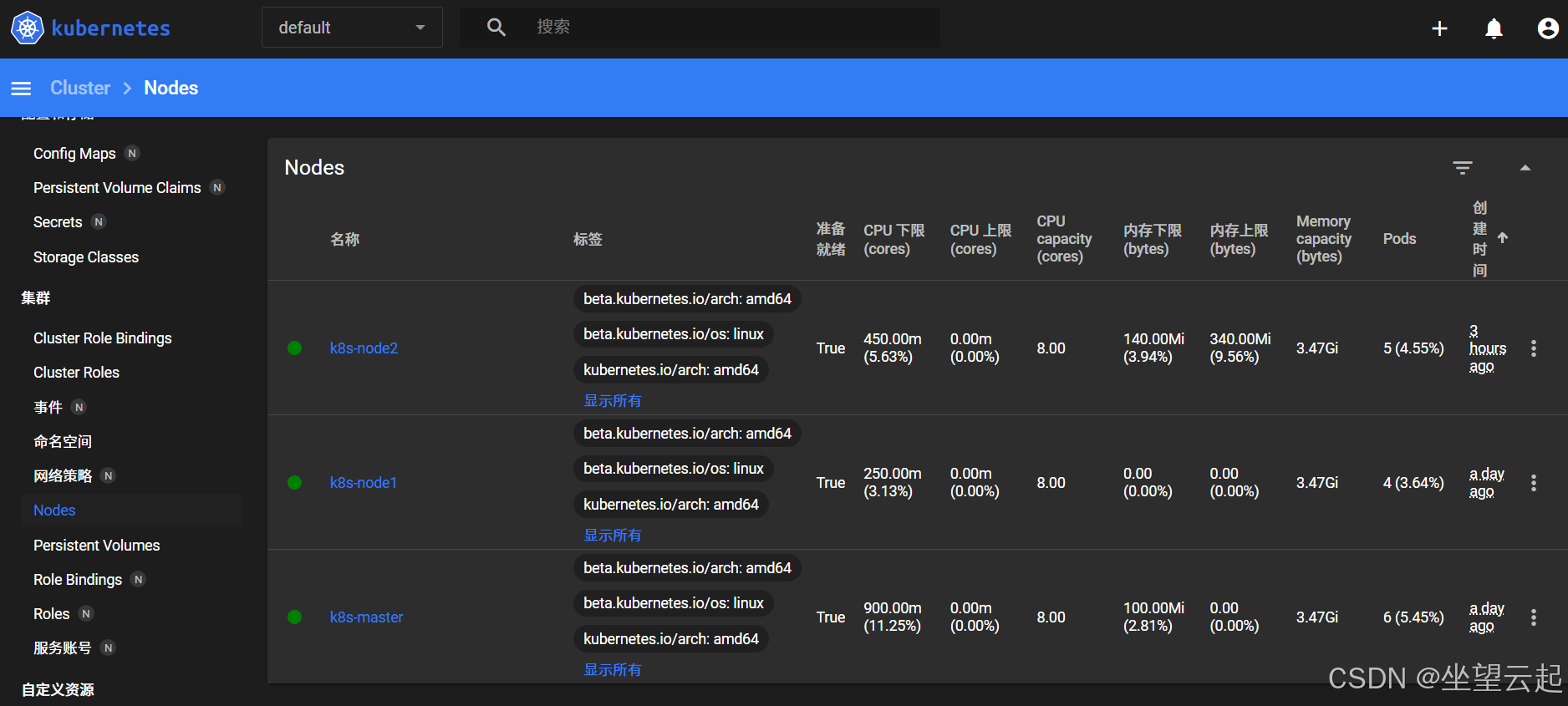Click the Pods column header
This screenshot has width=1568, height=706.
pyautogui.click(x=1400, y=239)
